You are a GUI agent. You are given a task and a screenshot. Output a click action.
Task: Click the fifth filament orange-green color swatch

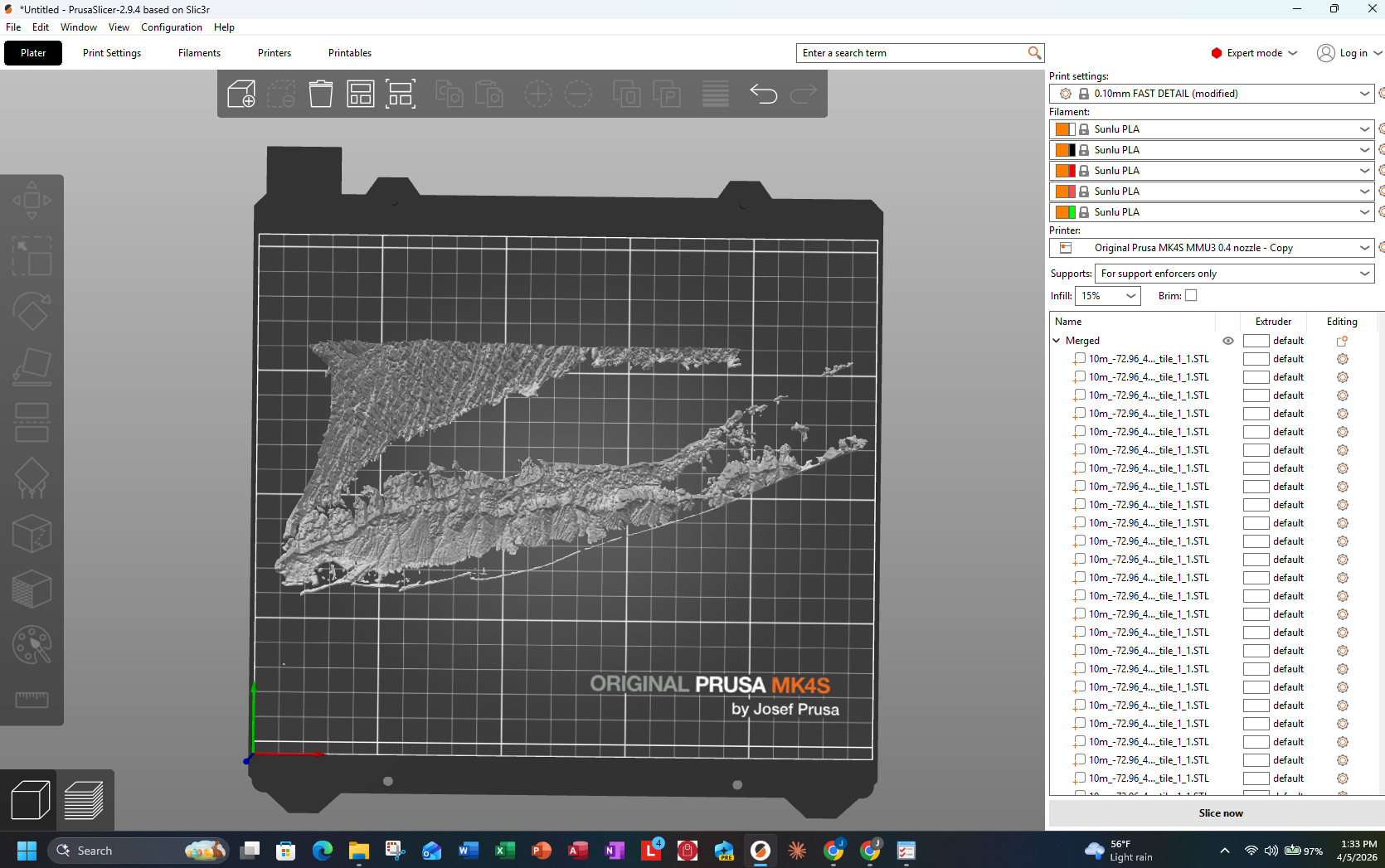[1066, 212]
